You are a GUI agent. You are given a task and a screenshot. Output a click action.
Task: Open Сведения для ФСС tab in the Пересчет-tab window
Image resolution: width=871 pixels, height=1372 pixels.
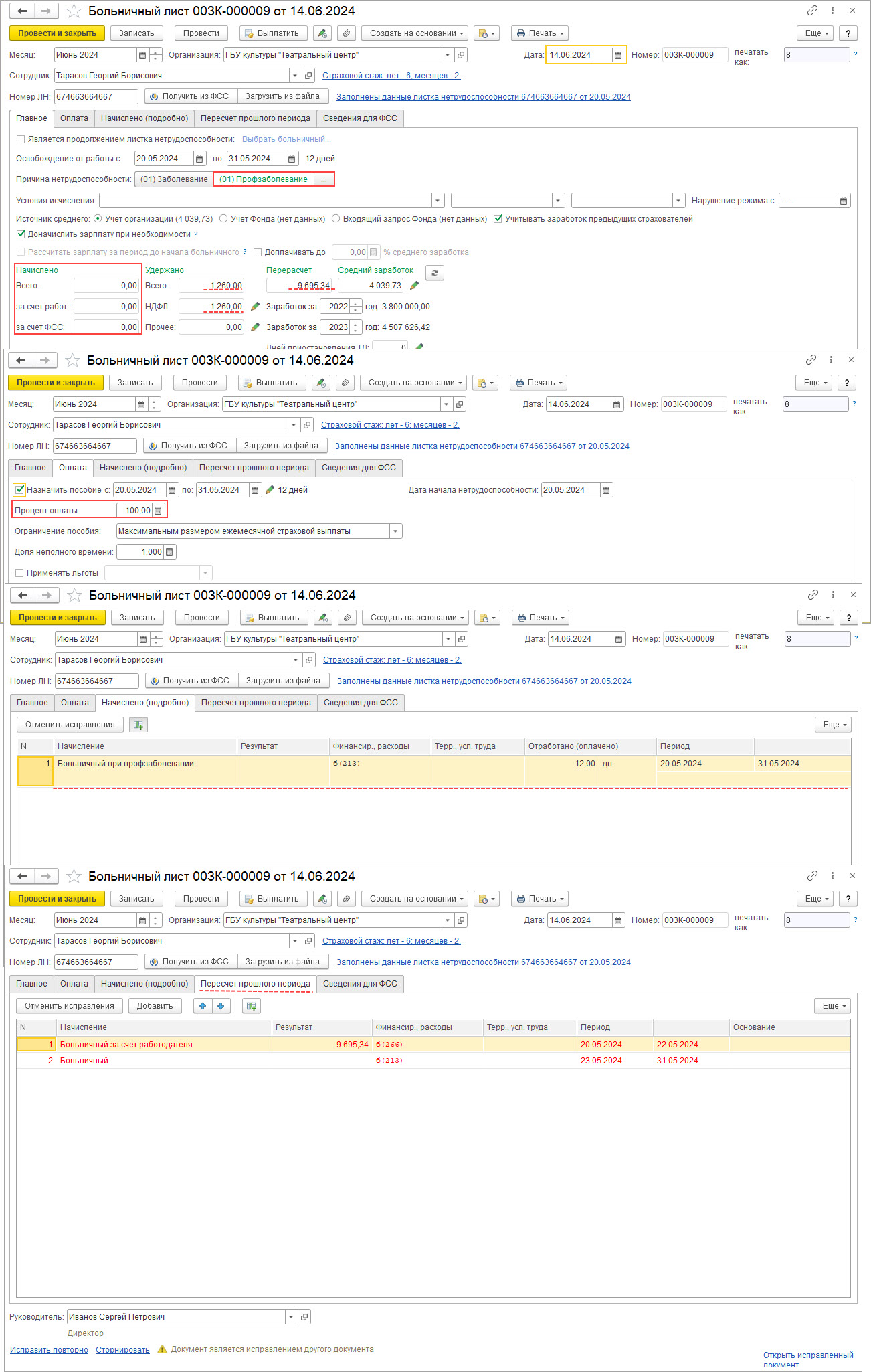(360, 984)
